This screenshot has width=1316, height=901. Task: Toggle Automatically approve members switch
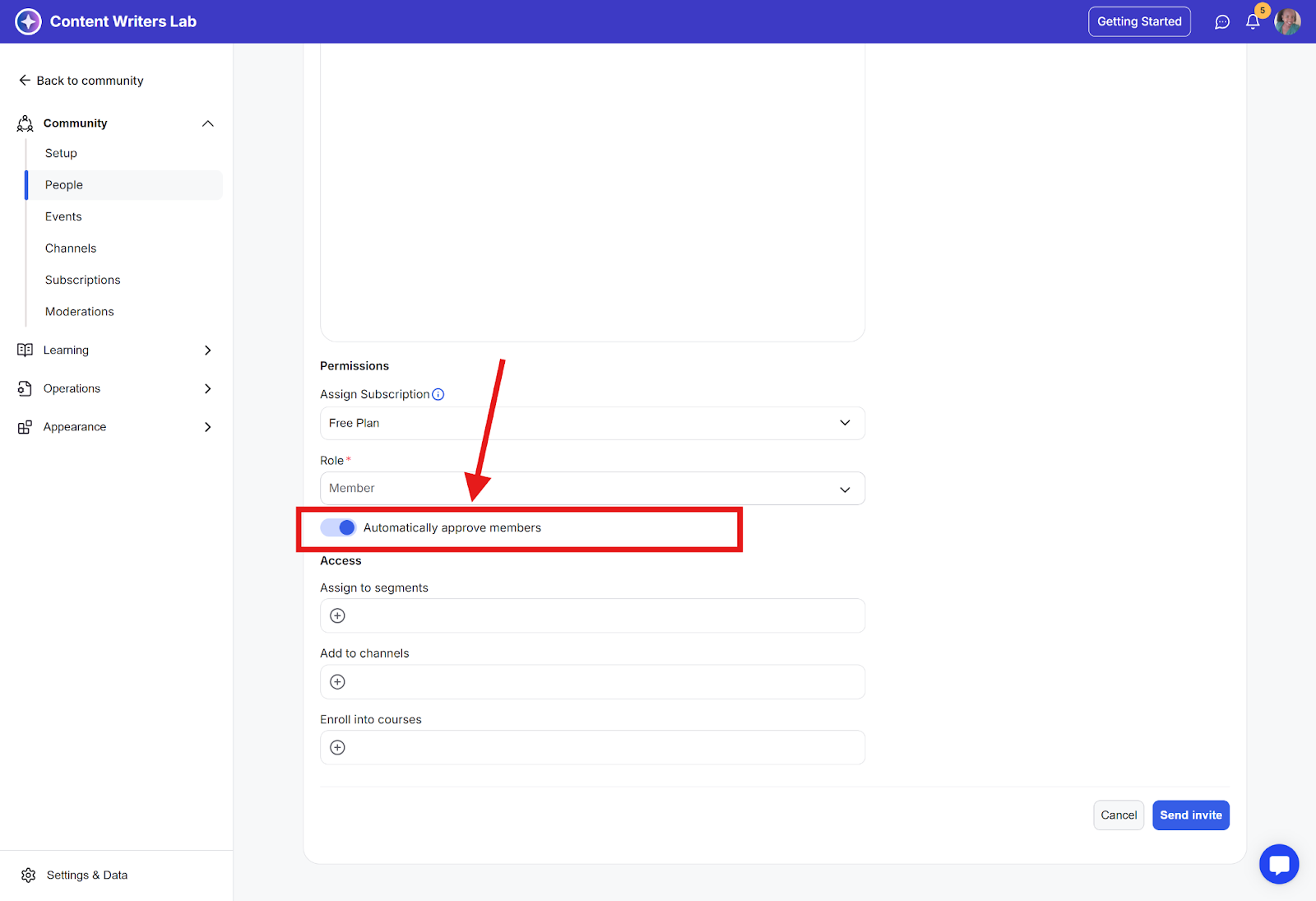coord(338,527)
